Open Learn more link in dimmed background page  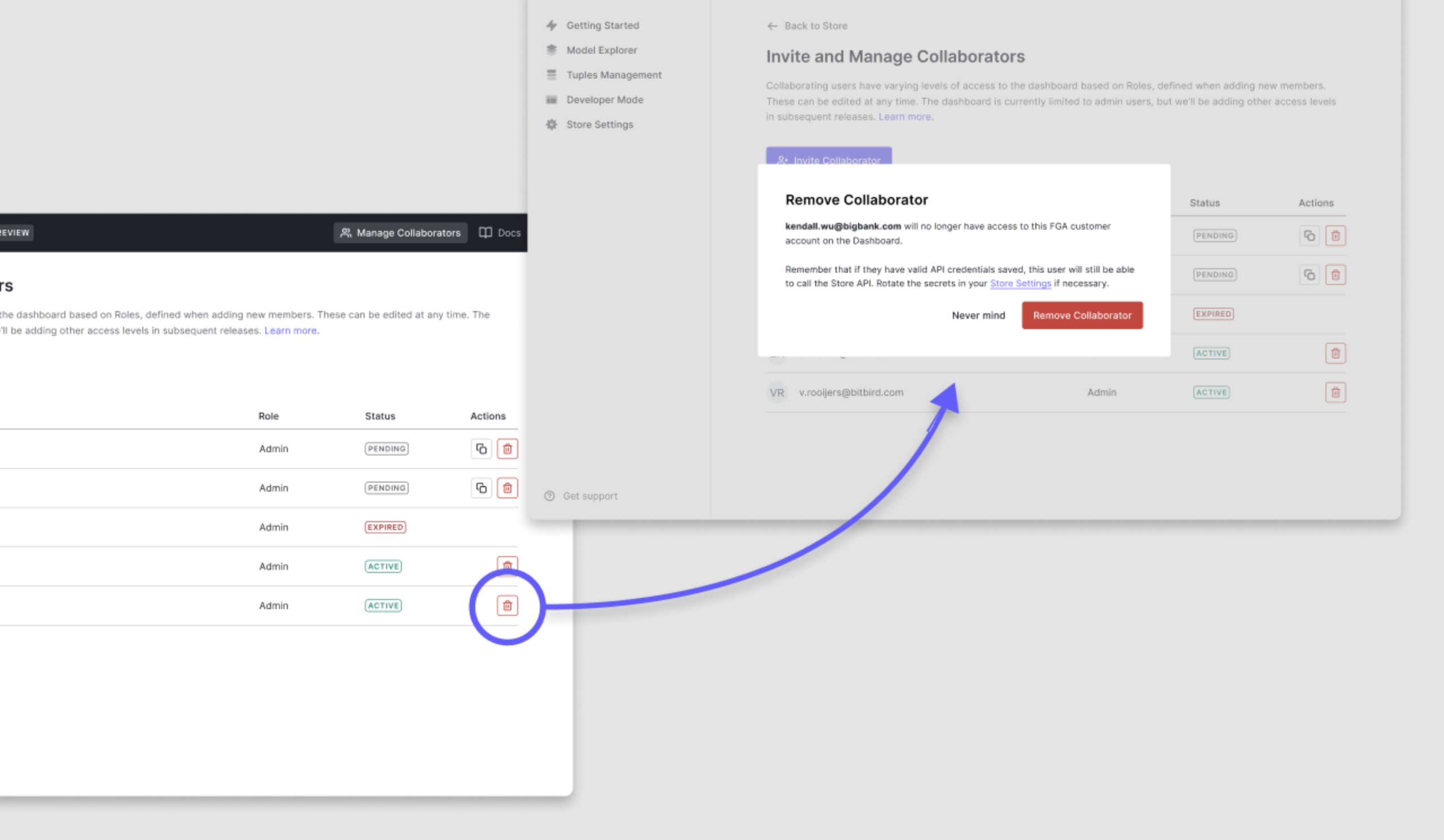click(905, 117)
